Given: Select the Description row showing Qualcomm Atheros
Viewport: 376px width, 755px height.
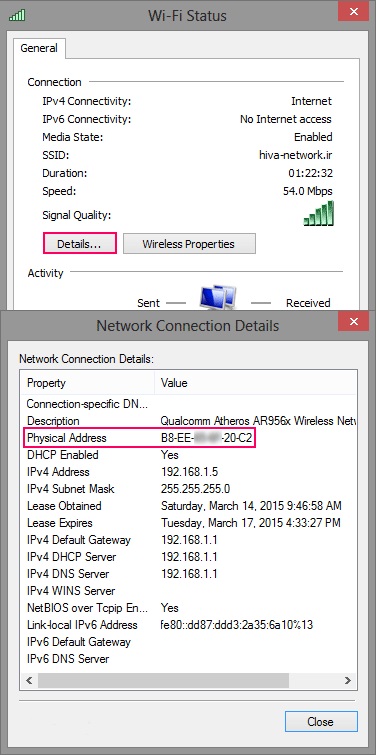Looking at the screenshot, I should pyautogui.click(x=188, y=421).
